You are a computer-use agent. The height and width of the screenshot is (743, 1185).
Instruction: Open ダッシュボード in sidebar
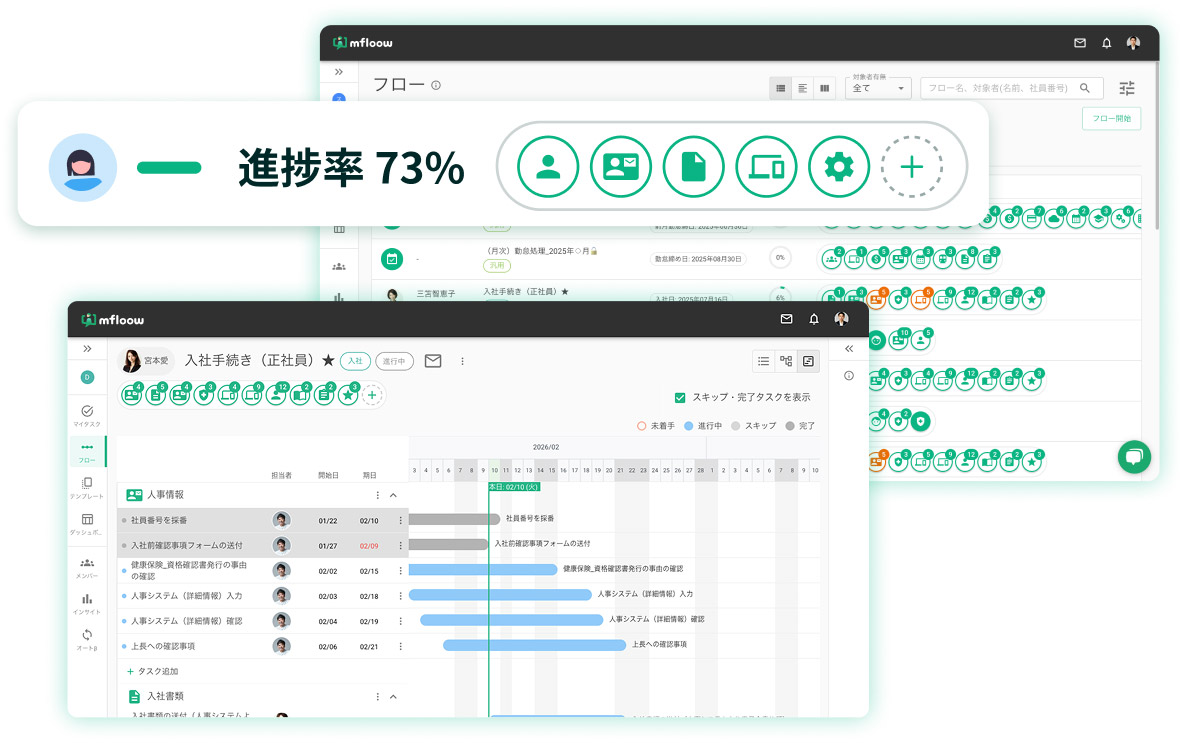coord(87,524)
